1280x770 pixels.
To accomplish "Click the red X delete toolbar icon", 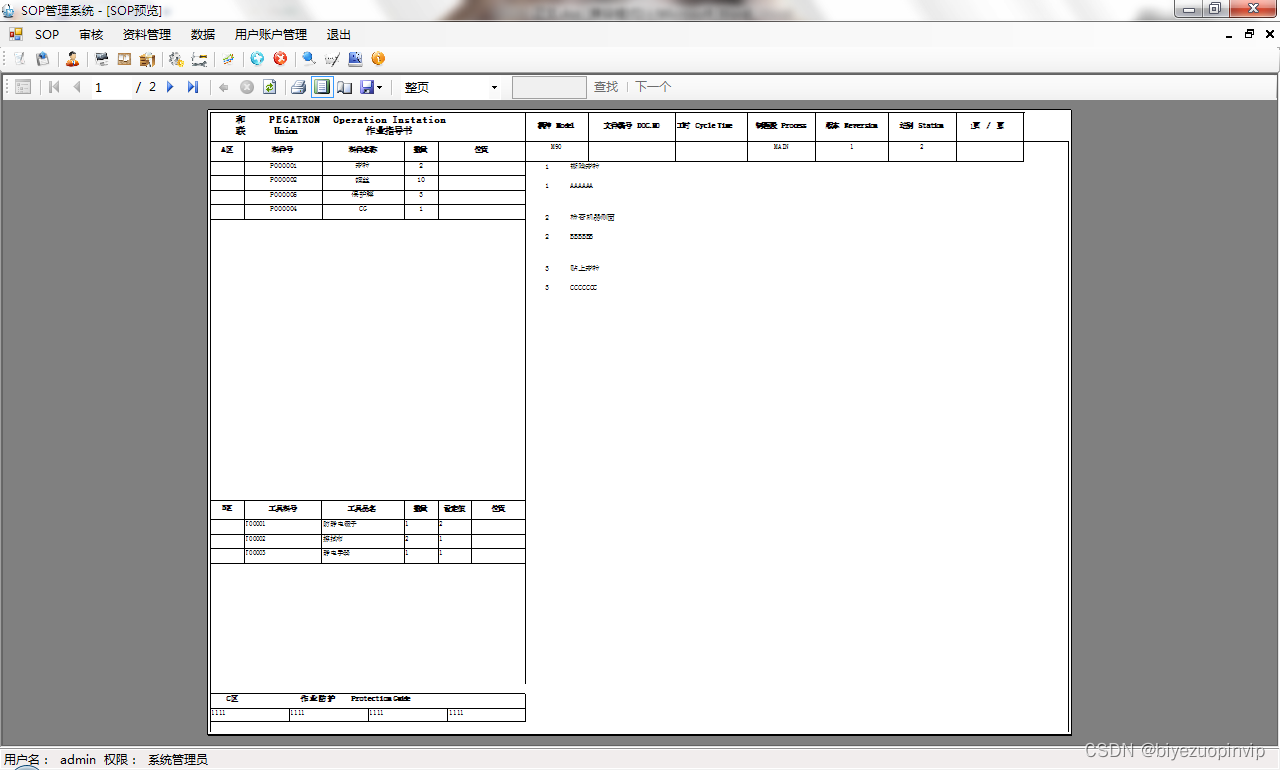I will [280, 59].
